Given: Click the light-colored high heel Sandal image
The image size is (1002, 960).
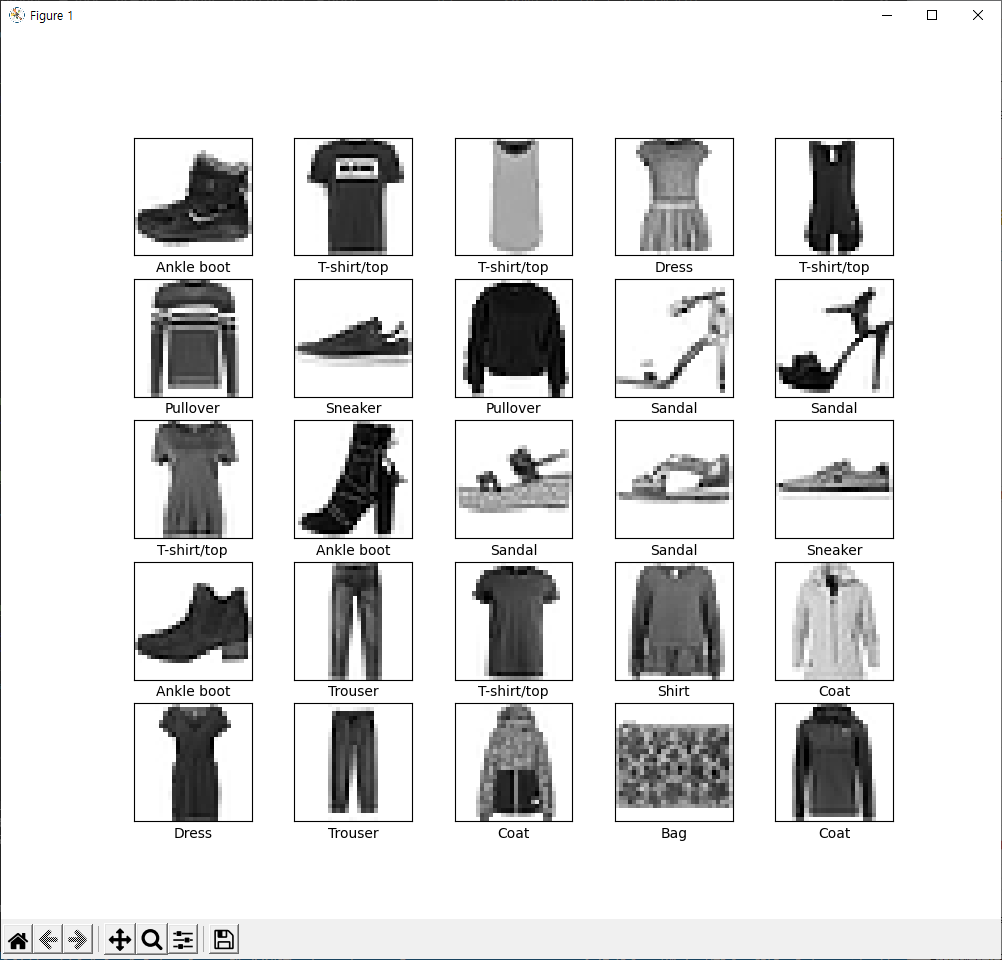Looking at the screenshot, I should pyautogui.click(x=674, y=338).
